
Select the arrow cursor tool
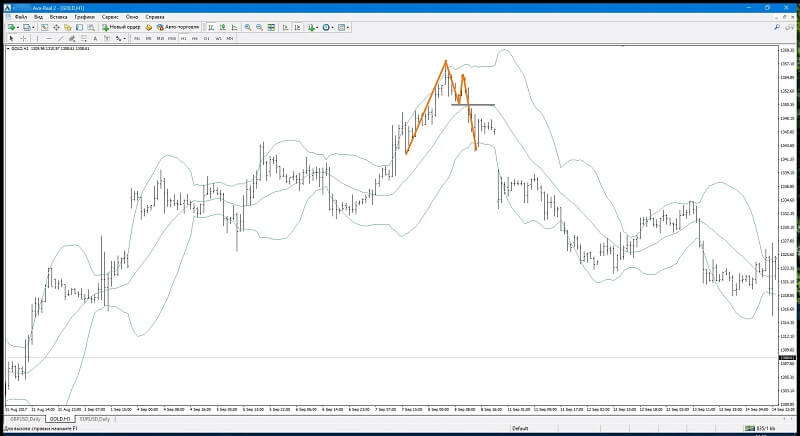point(11,38)
